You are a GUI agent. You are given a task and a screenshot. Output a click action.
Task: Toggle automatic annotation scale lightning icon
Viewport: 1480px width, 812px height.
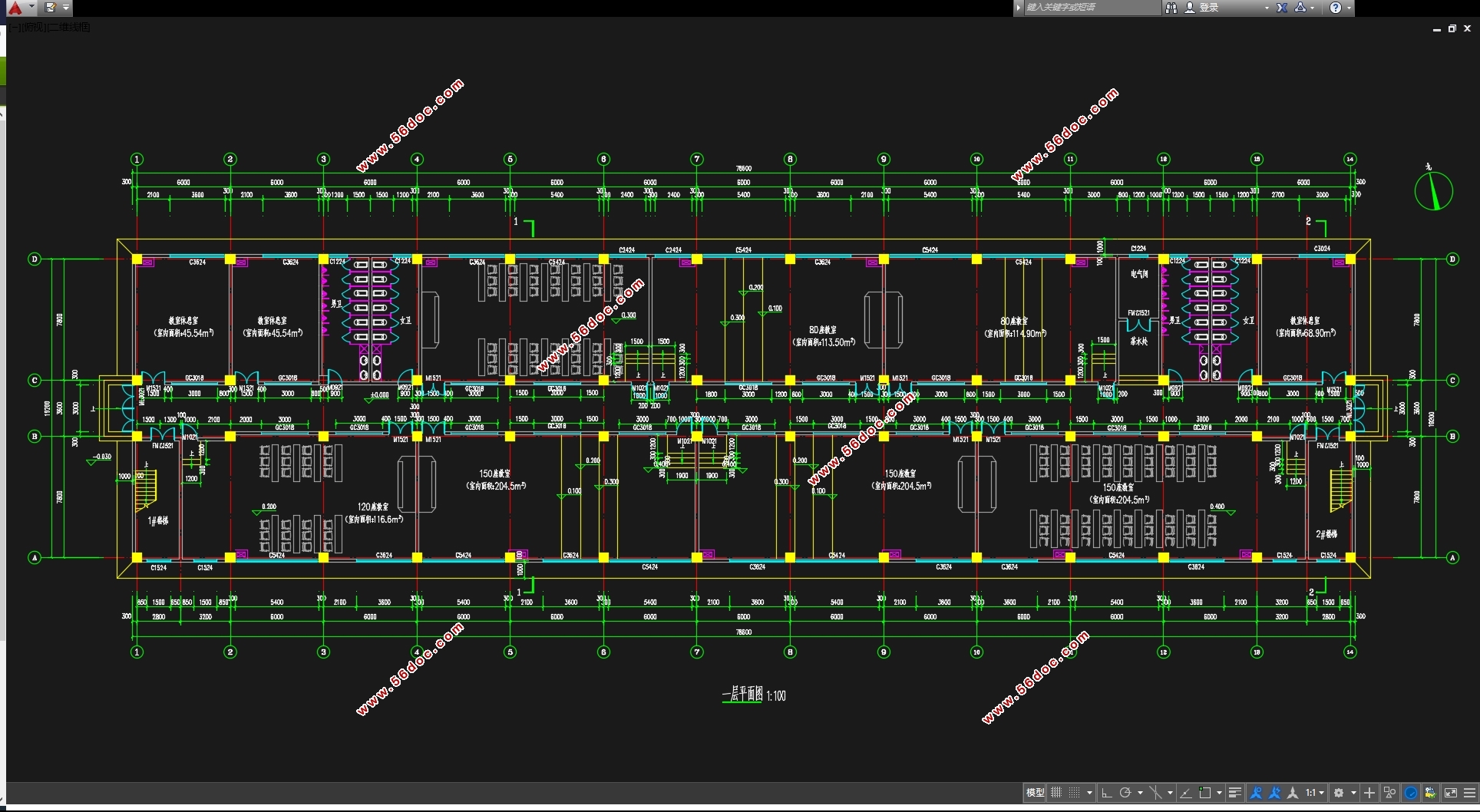[1275, 793]
